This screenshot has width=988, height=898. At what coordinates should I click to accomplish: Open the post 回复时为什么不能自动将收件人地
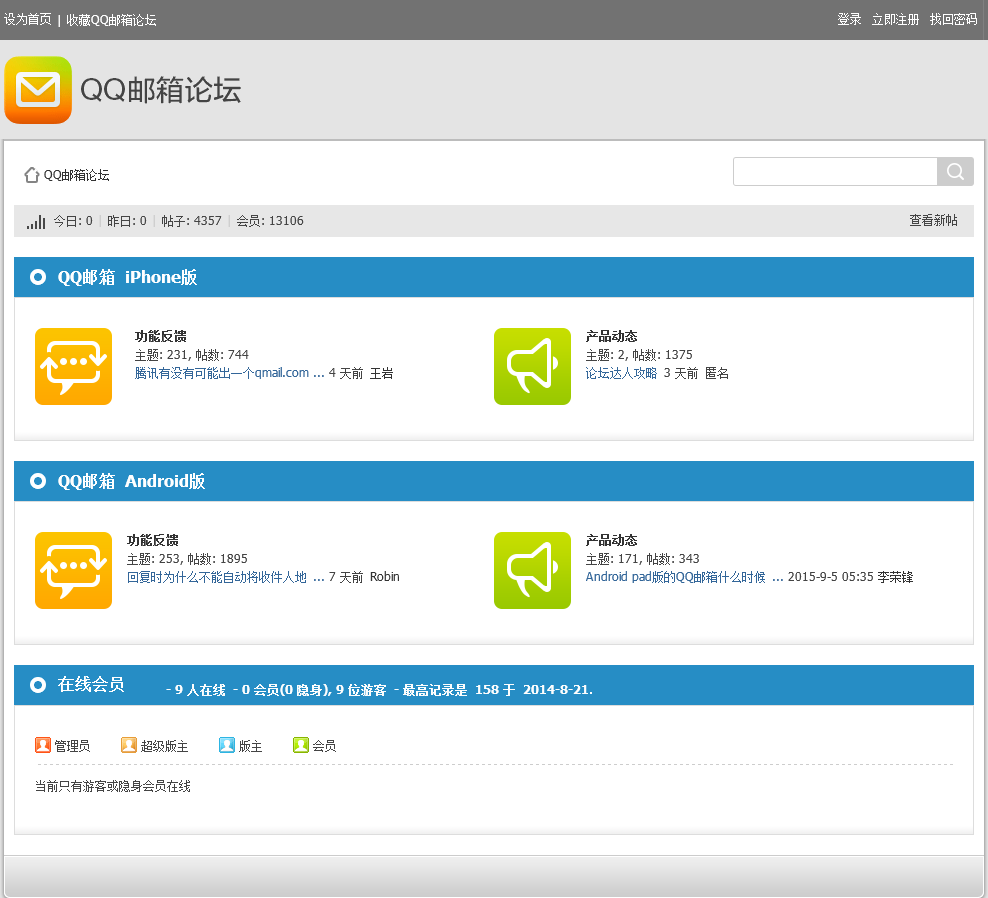[217, 577]
